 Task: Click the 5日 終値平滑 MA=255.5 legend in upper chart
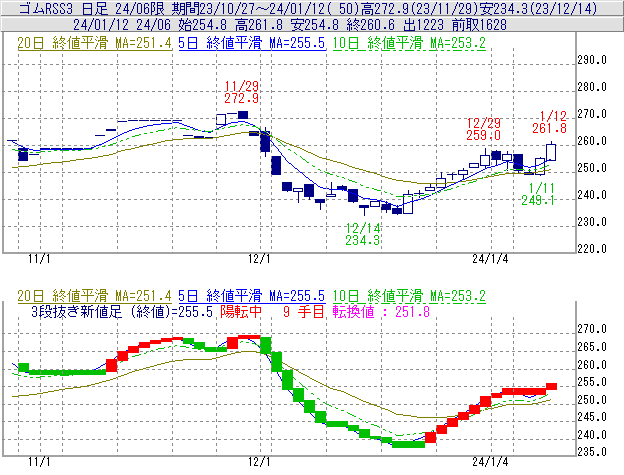pos(252,43)
